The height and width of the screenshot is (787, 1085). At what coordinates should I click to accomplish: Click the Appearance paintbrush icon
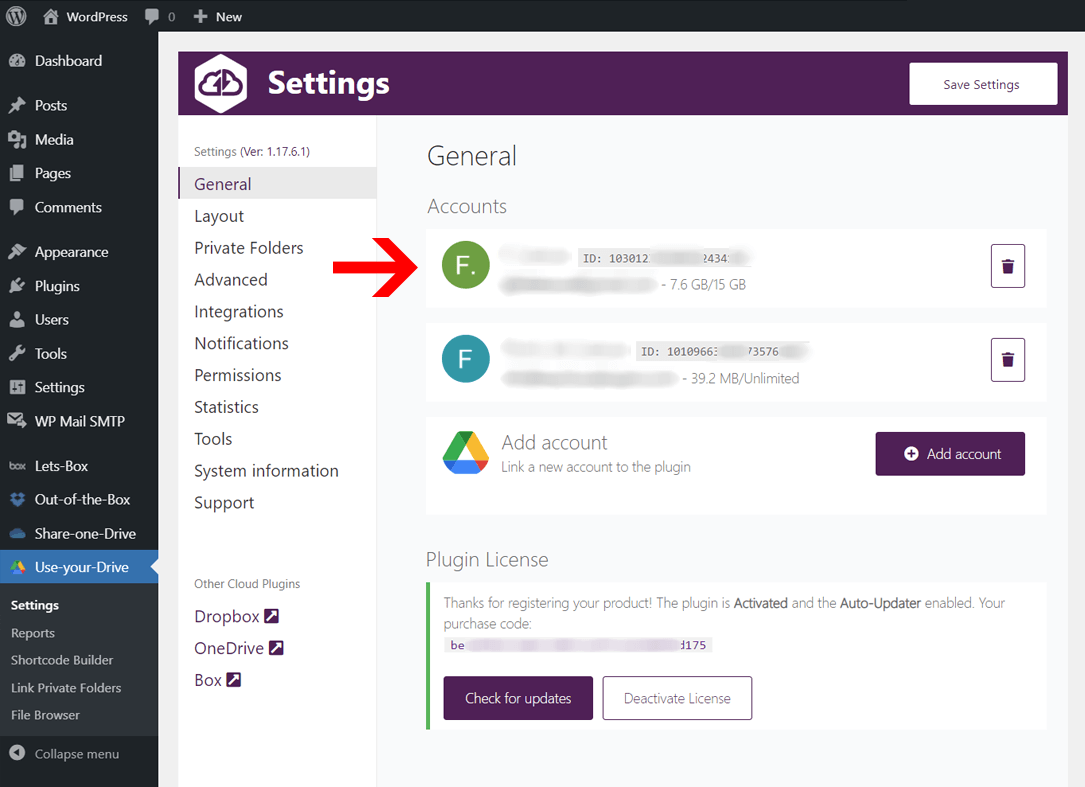click(17, 252)
